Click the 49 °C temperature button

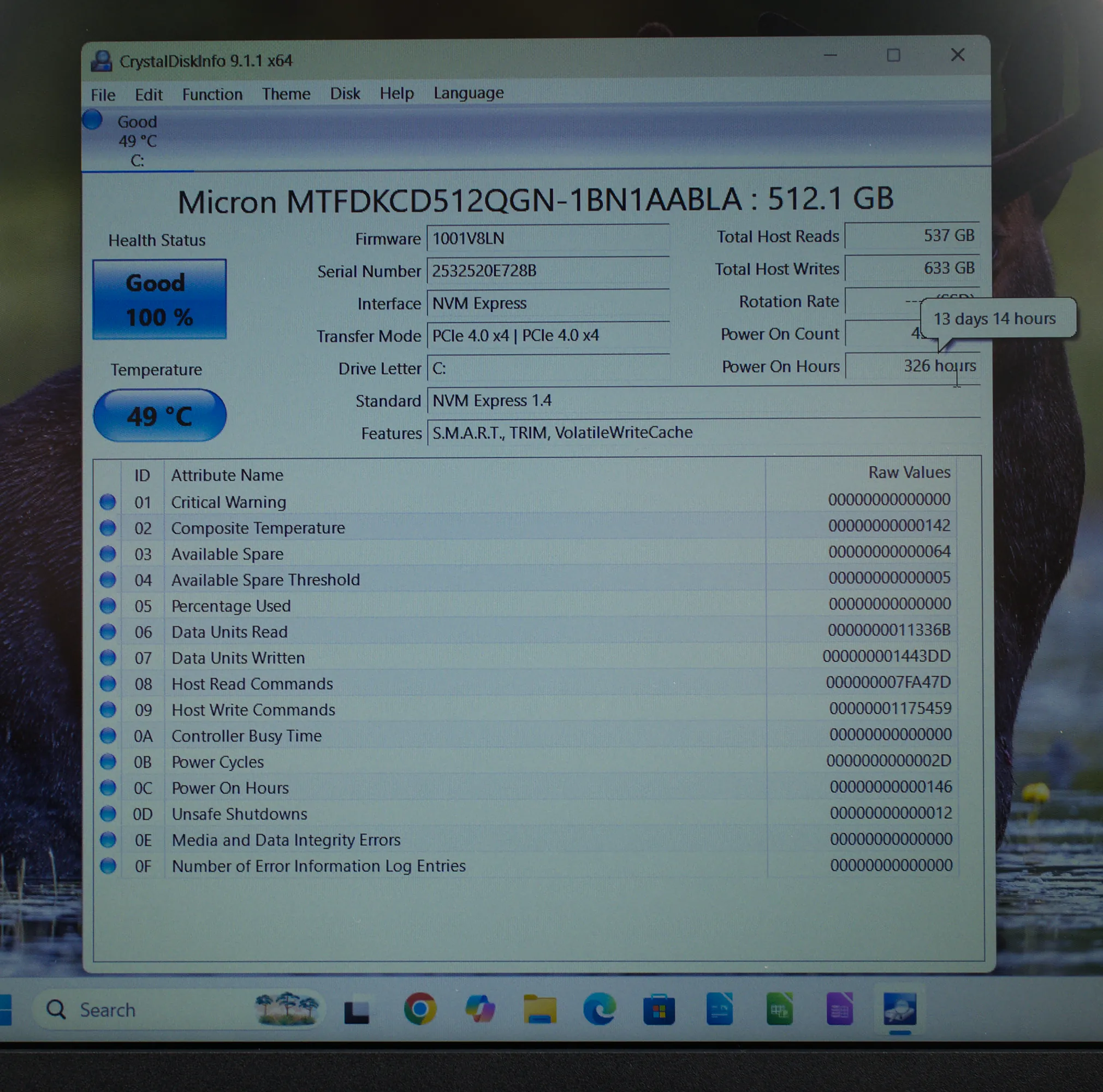pos(159,416)
